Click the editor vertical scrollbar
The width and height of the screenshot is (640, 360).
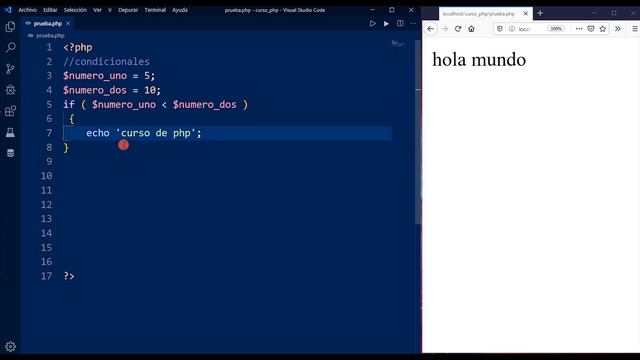pos(418,131)
